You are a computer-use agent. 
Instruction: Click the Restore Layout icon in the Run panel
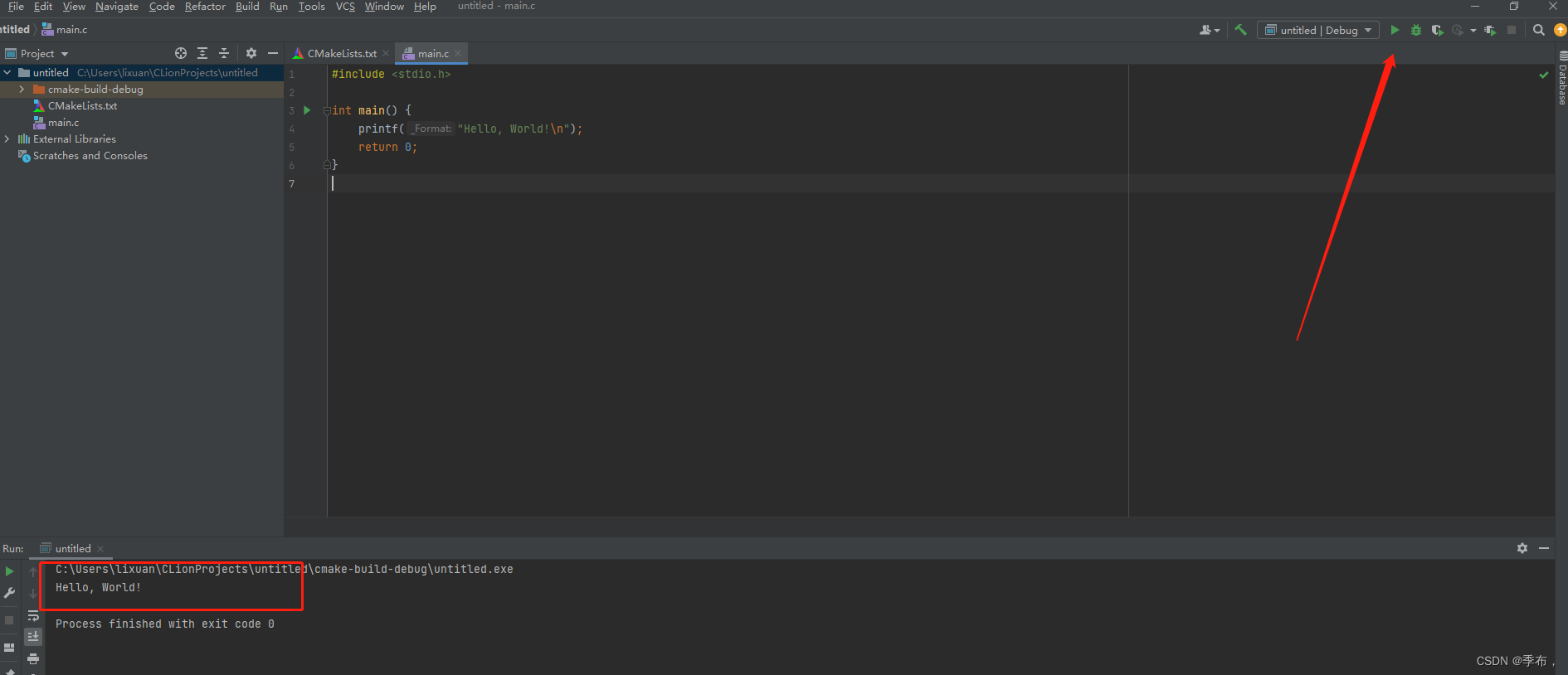(x=9, y=648)
